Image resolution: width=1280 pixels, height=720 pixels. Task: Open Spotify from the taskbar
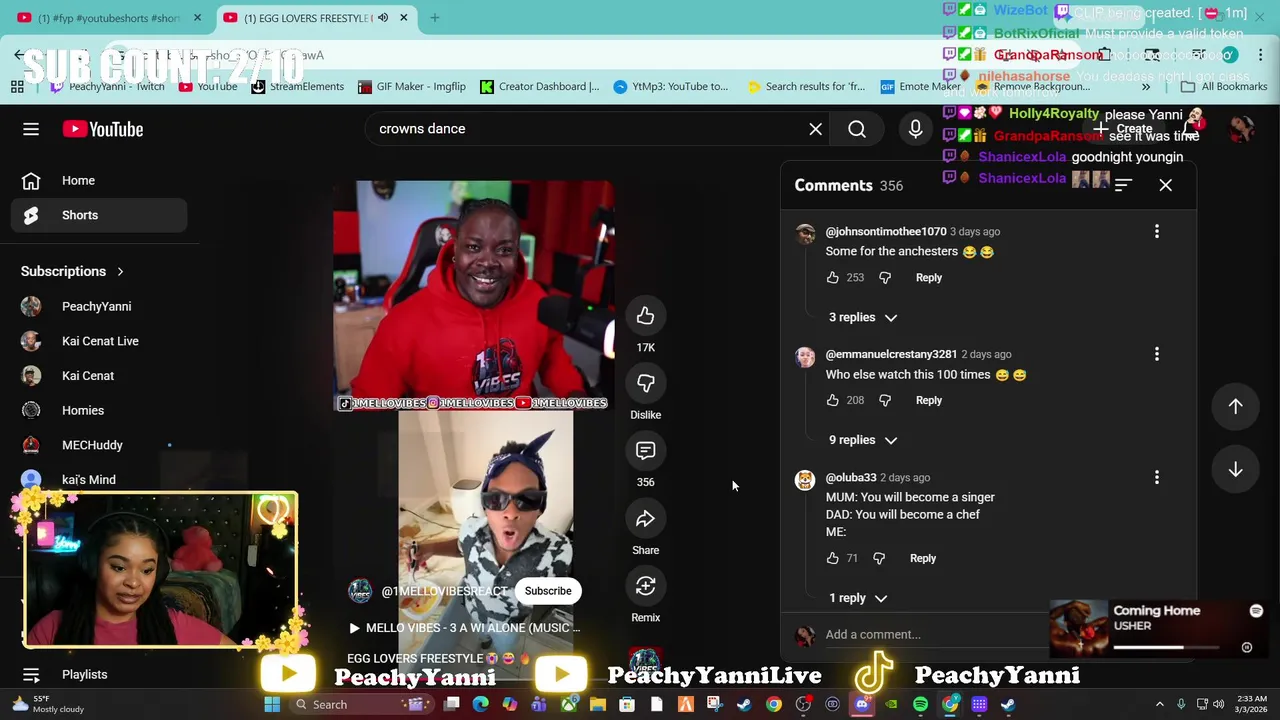point(920,705)
